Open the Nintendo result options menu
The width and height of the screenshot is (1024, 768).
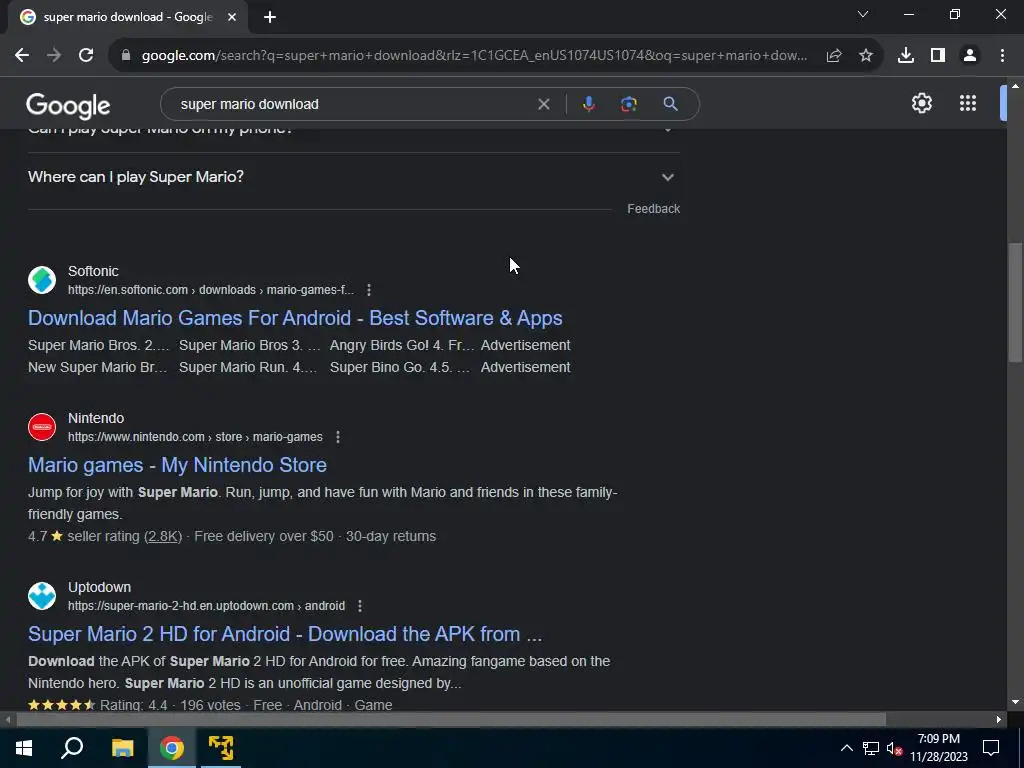[x=338, y=437]
